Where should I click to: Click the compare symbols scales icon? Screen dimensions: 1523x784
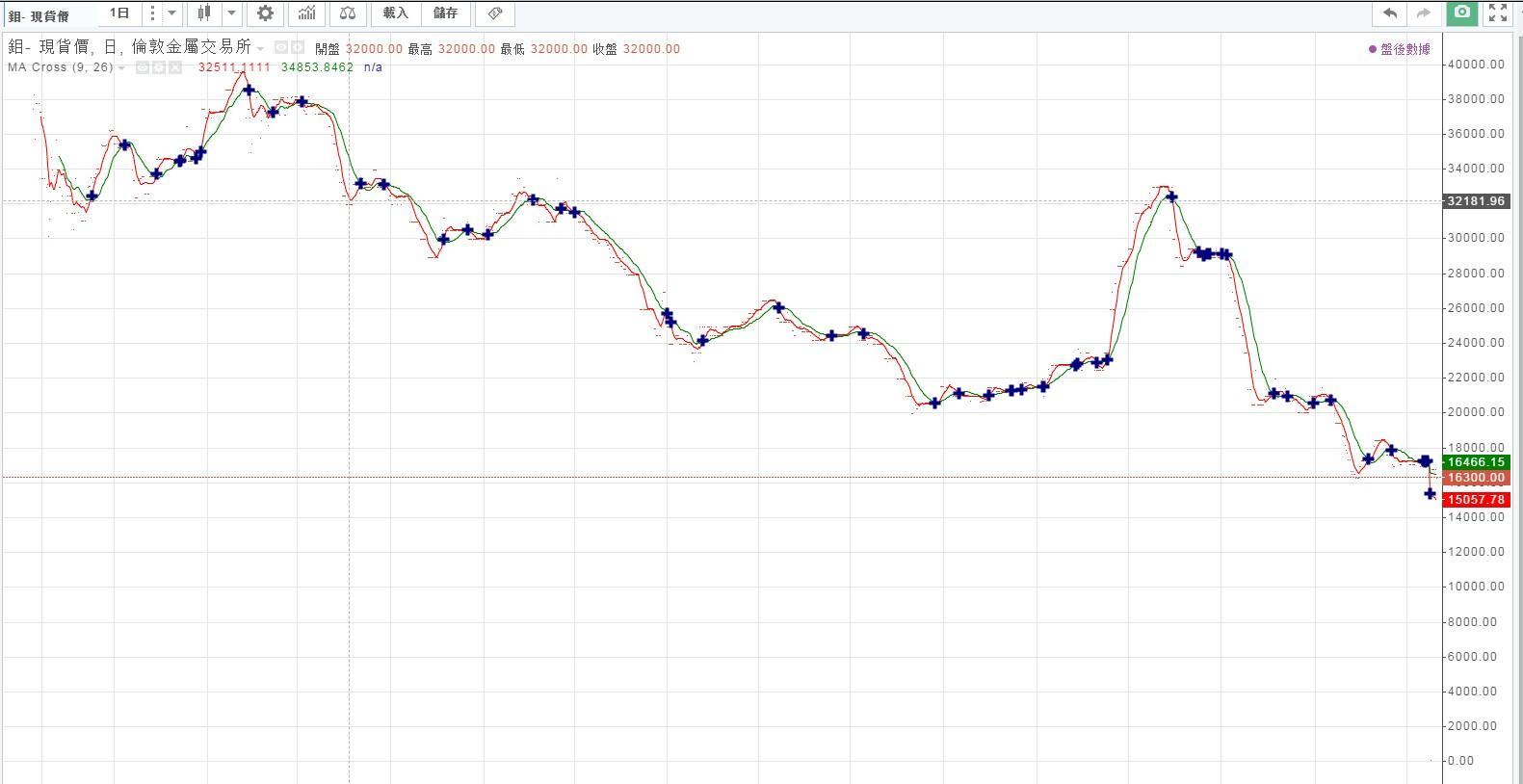[x=348, y=13]
